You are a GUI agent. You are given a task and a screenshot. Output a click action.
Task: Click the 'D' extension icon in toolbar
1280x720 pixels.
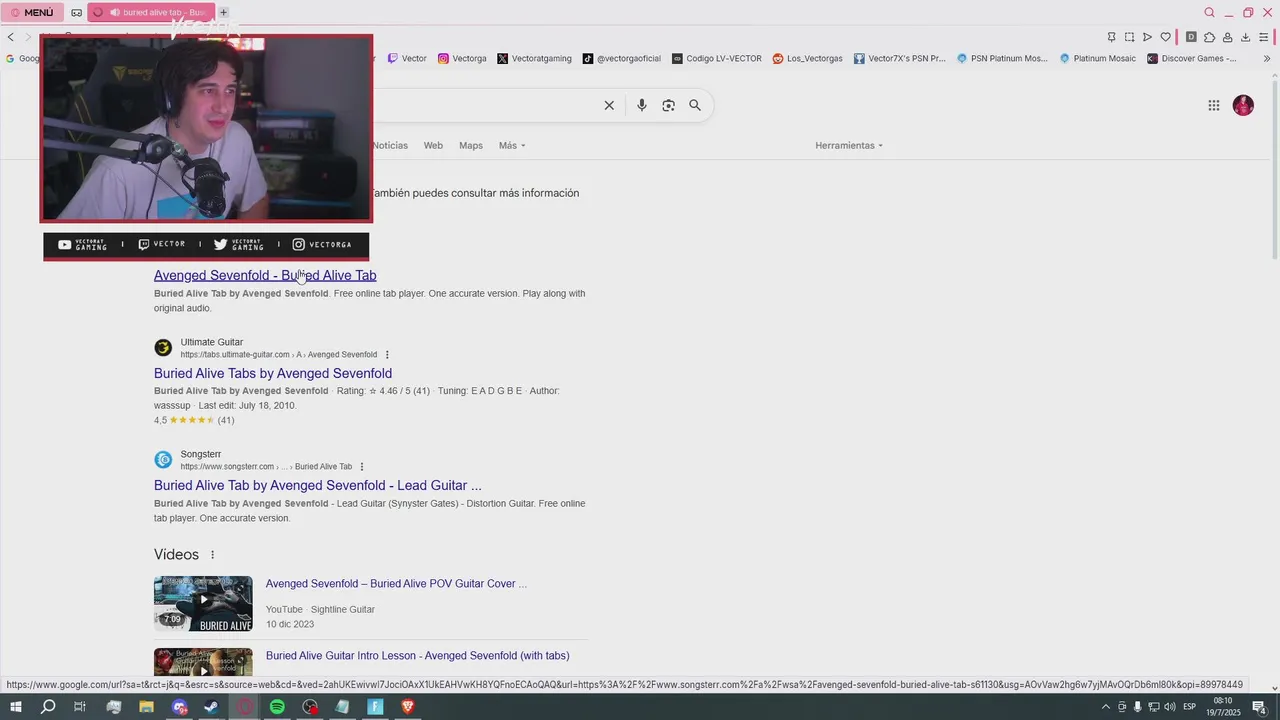[x=1191, y=37]
